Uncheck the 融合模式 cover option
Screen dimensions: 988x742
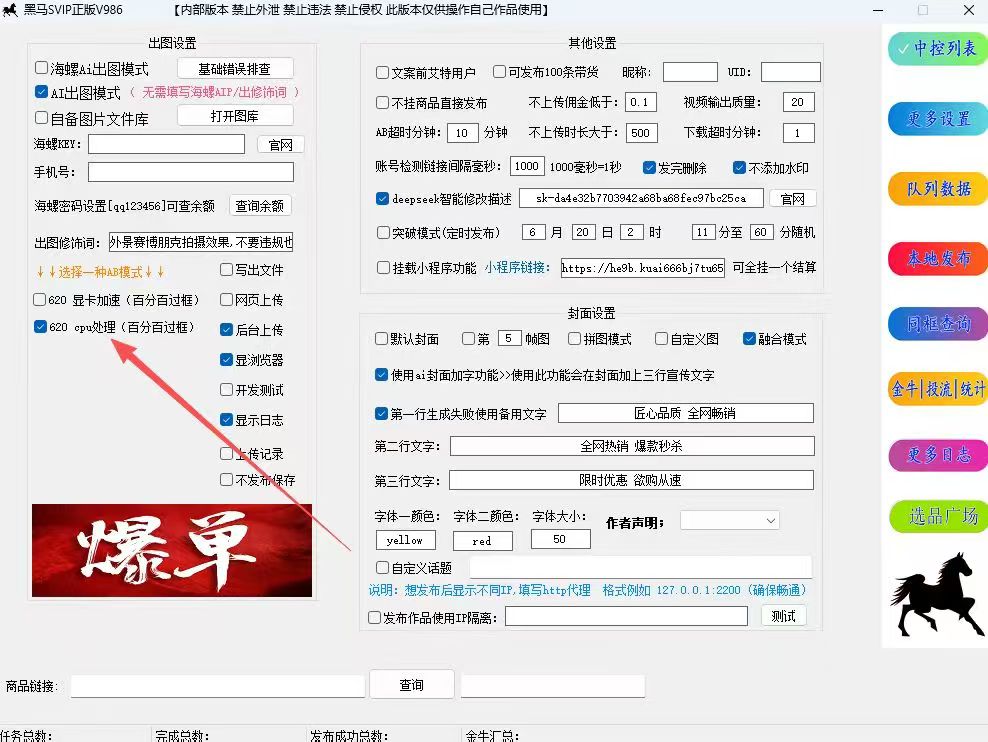(749, 339)
